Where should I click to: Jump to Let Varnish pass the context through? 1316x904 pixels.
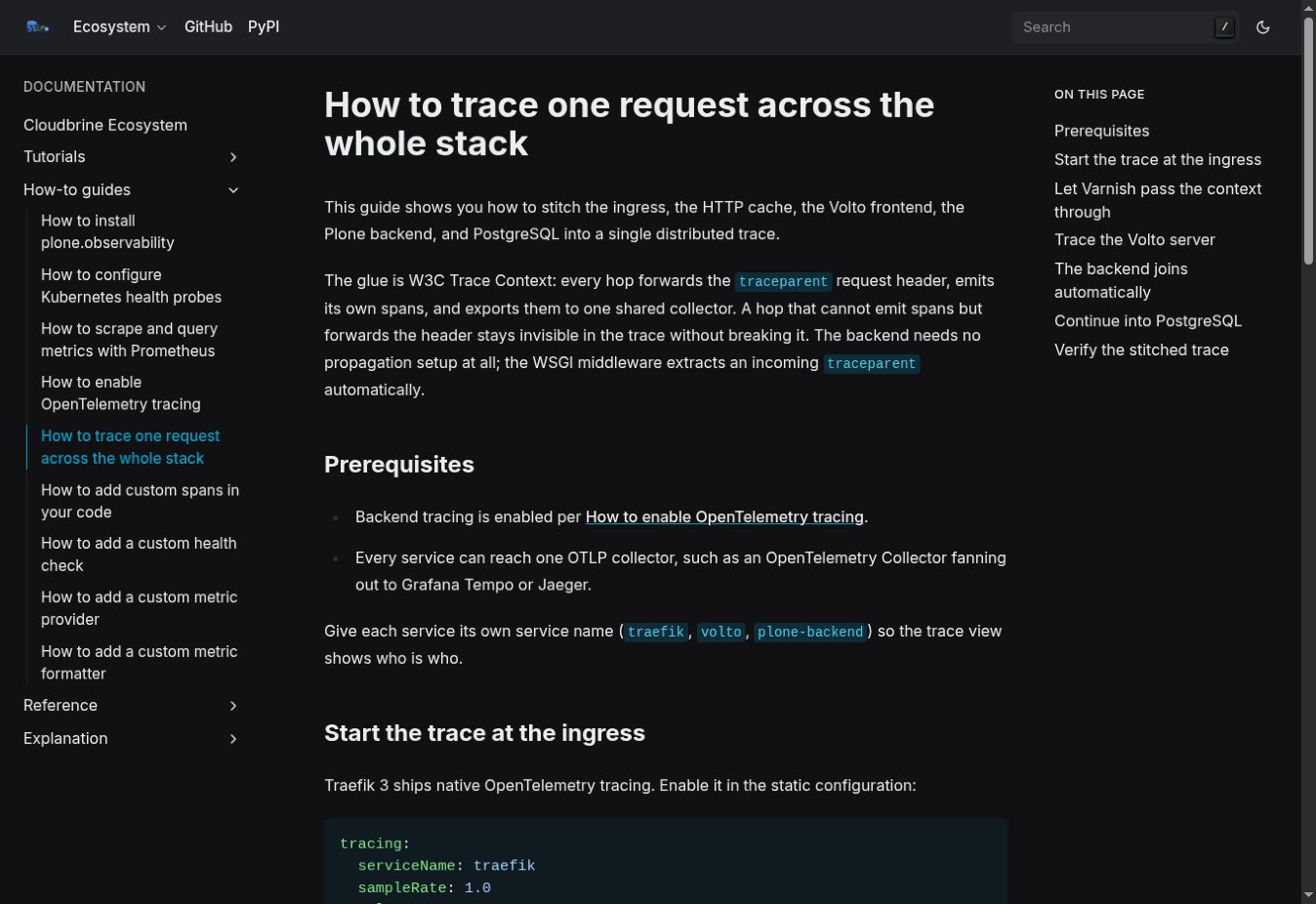[x=1158, y=200]
